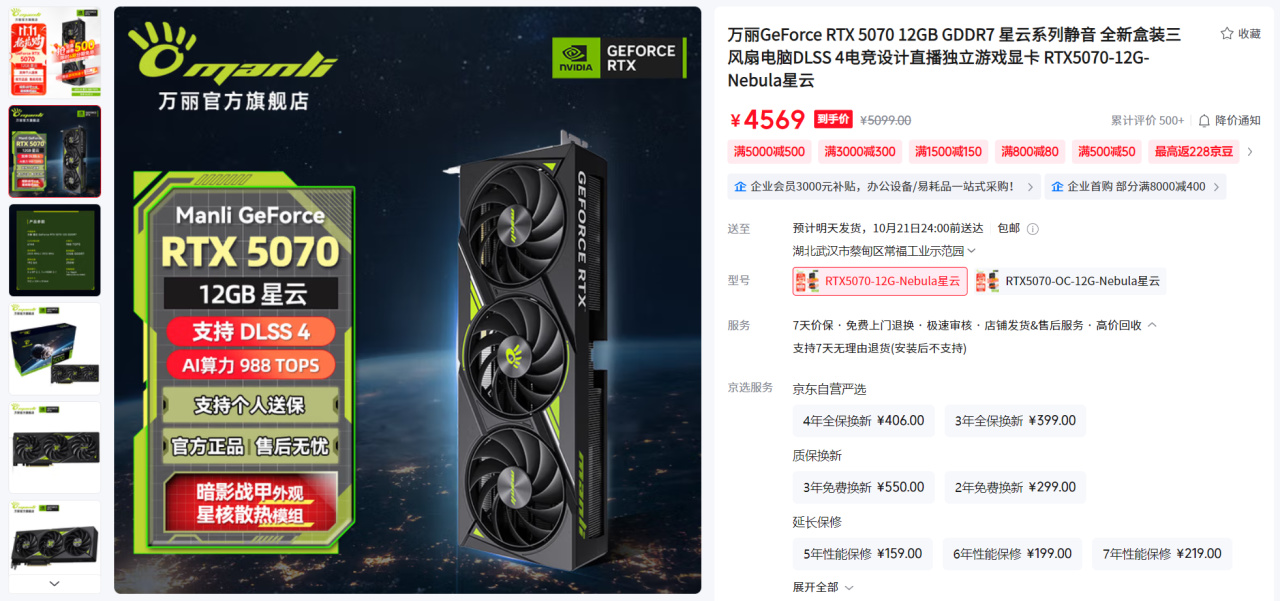Select RTX5070-OC-12G-Nebula星云 model option

pos(1070,281)
